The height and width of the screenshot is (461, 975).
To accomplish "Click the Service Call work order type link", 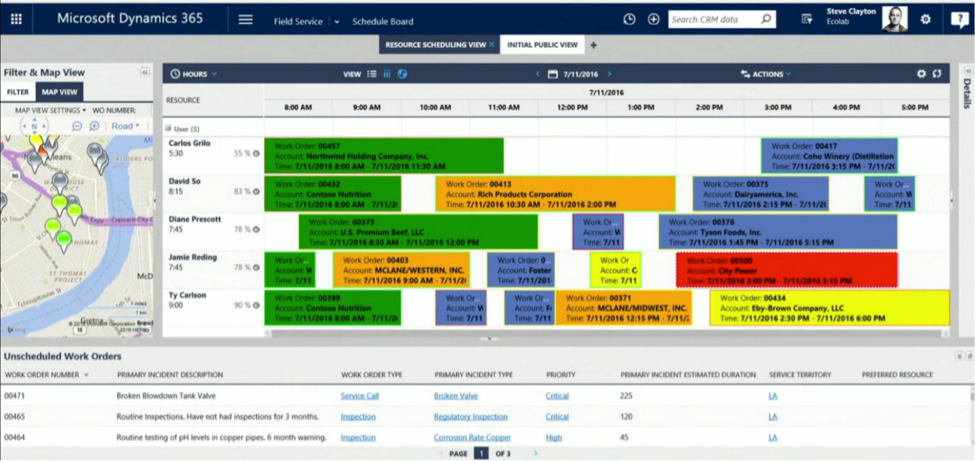I will click(359, 396).
